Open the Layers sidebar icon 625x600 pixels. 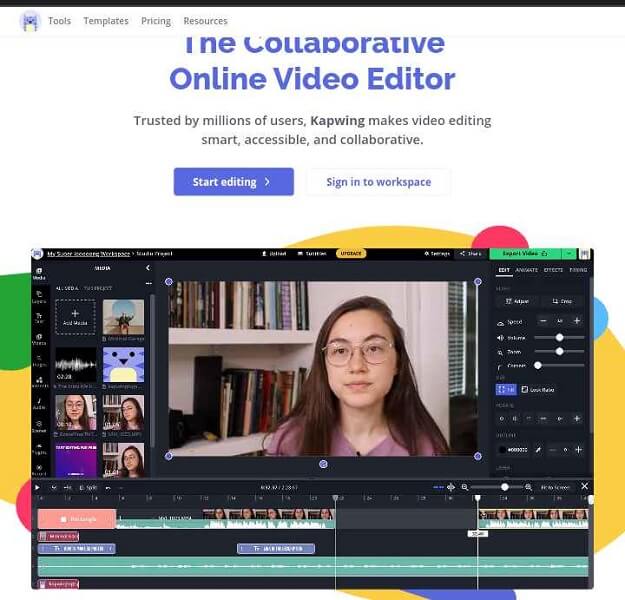click(39, 297)
